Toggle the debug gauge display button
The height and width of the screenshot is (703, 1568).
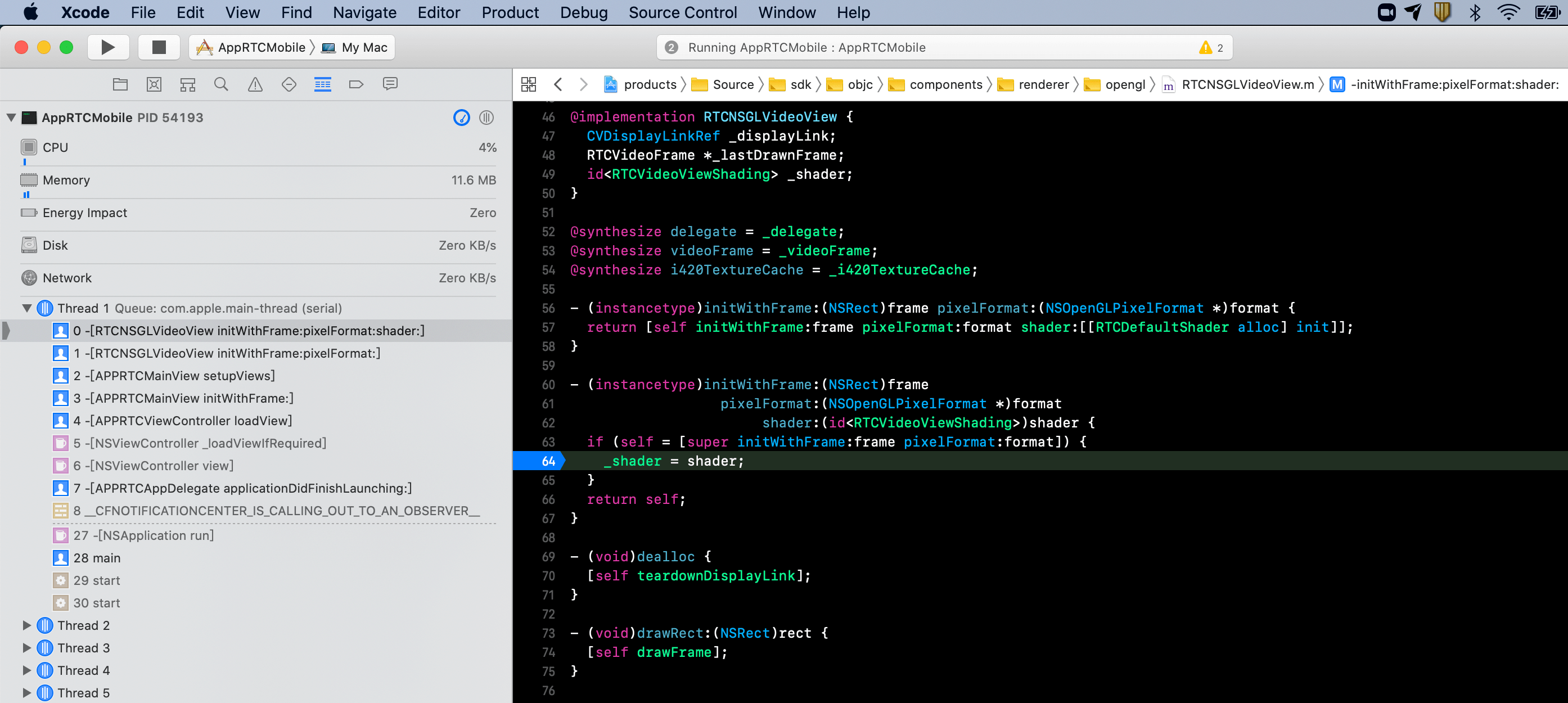[461, 118]
